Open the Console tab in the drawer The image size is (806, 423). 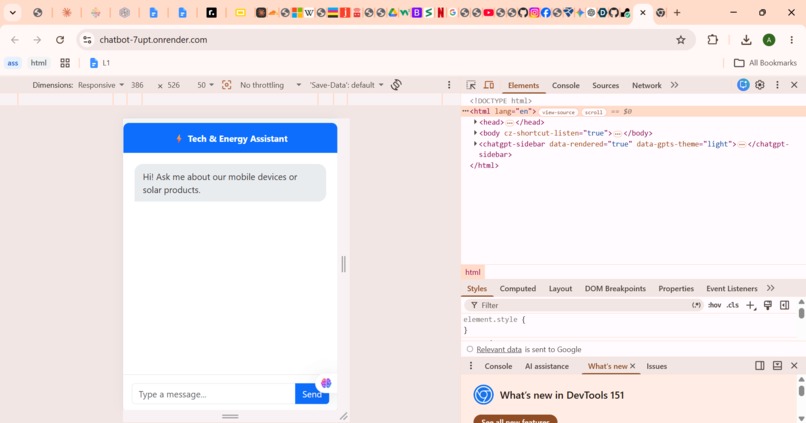coord(498,366)
